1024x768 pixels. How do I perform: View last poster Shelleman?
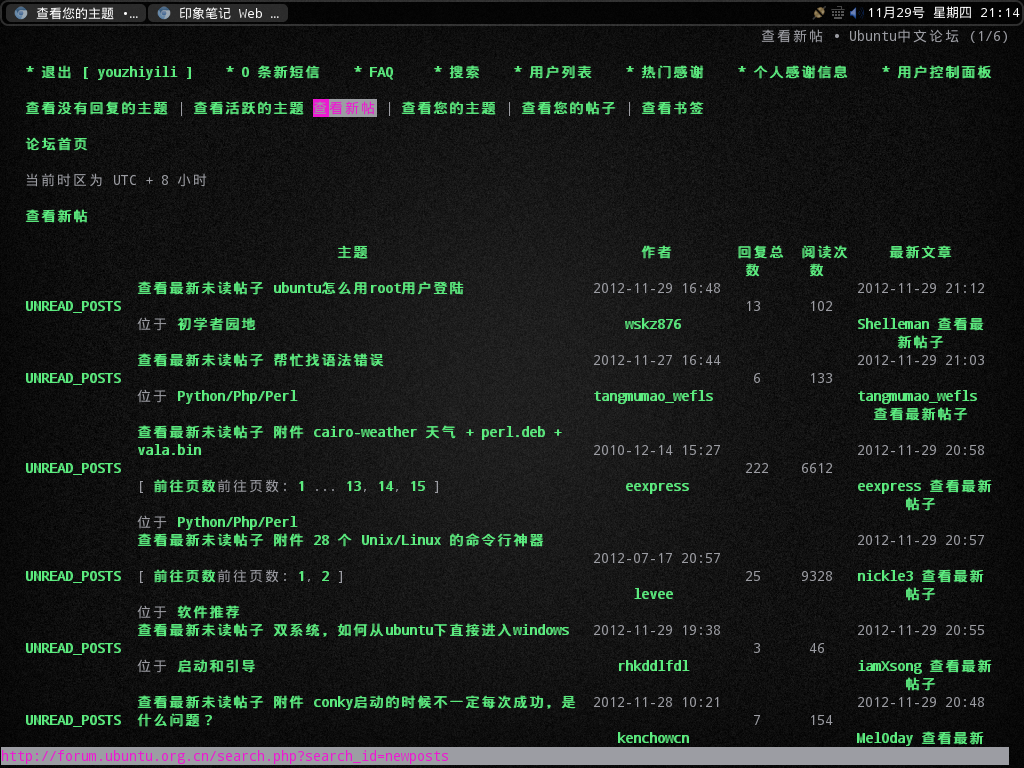pyautogui.click(x=893, y=325)
